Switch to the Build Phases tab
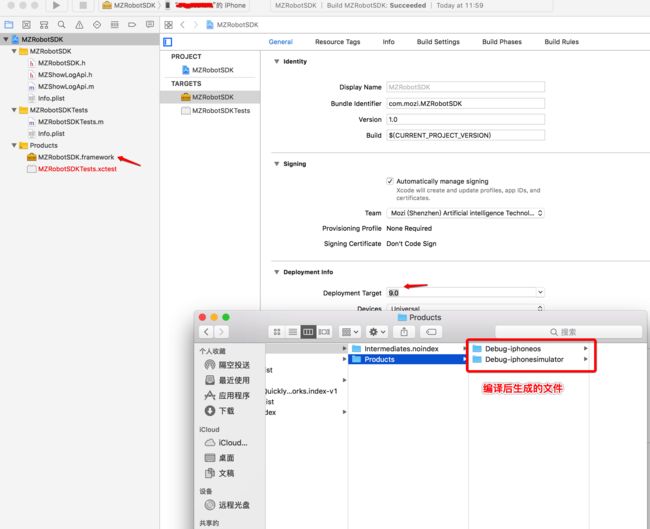Viewport: 650px width, 529px height. (502, 42)
